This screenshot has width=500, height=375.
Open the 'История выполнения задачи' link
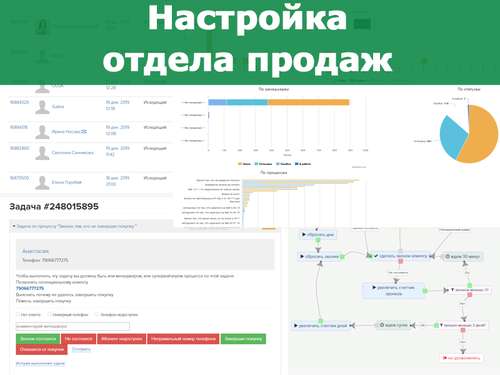pos(40,363)
